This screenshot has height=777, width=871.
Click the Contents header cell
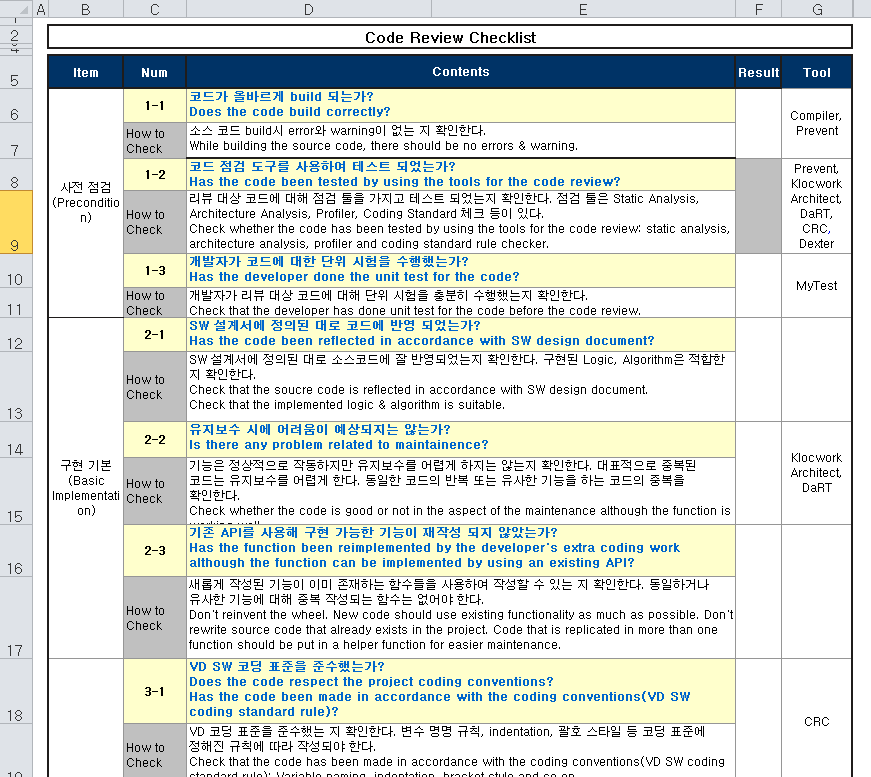pos(460,72)
